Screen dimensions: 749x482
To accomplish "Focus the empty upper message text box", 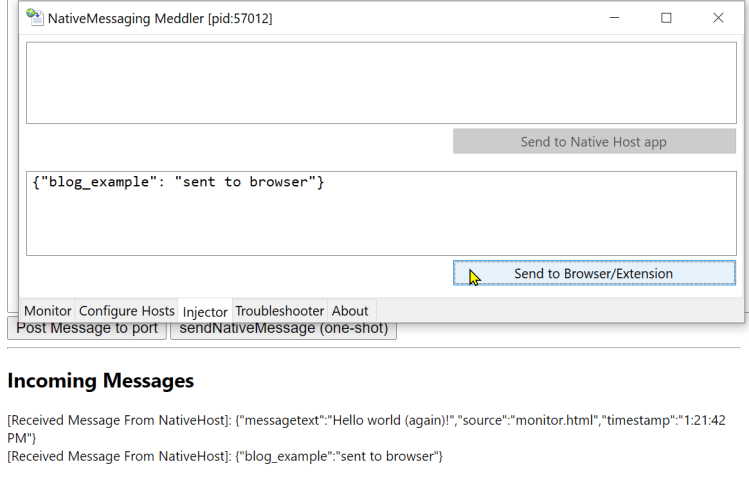I will (380, 82).
